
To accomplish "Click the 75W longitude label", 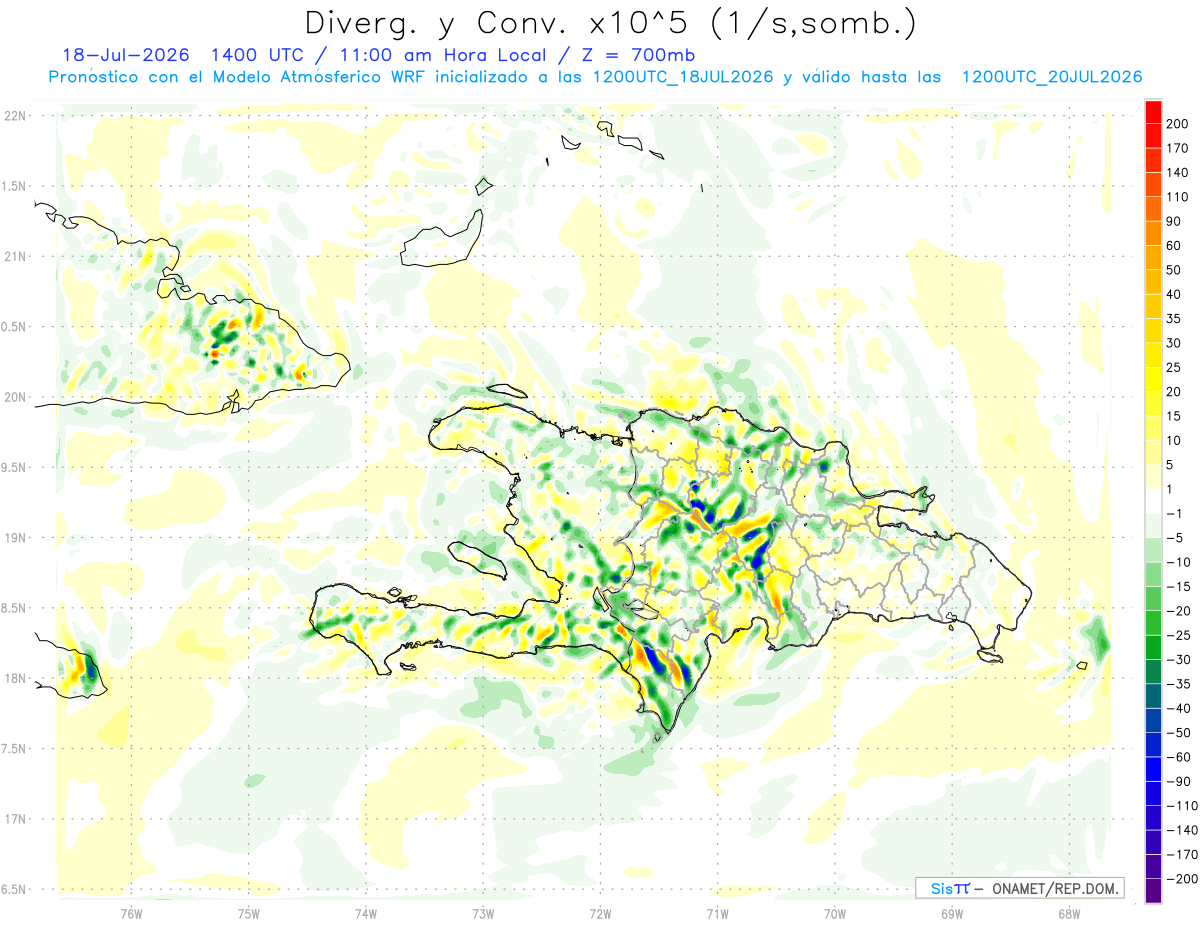I will coord(249,913).
